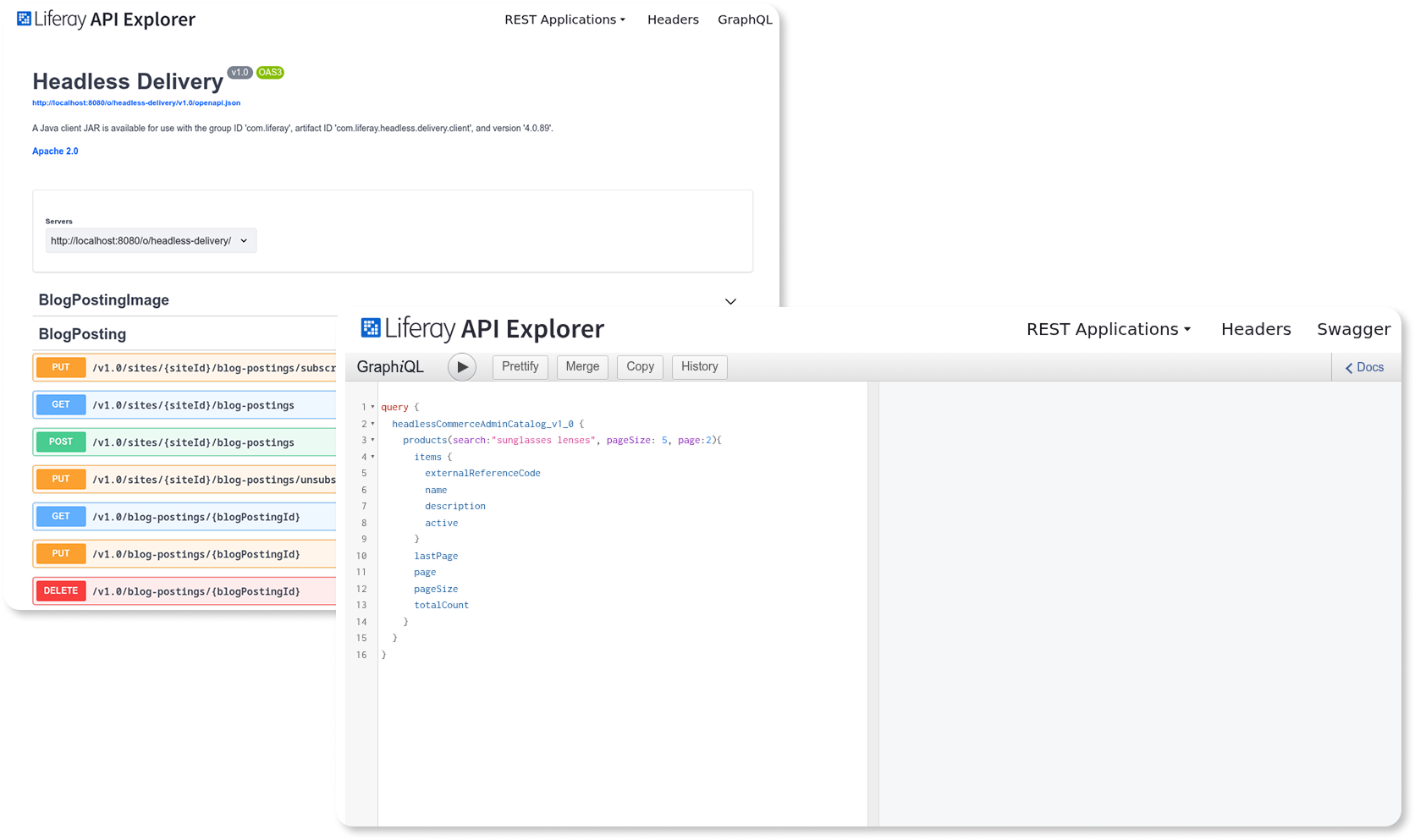This screenshot has width=1415, height=840.
Task: Open REST Applications dropdown in the Swagger window
Action: pos(564,19)
